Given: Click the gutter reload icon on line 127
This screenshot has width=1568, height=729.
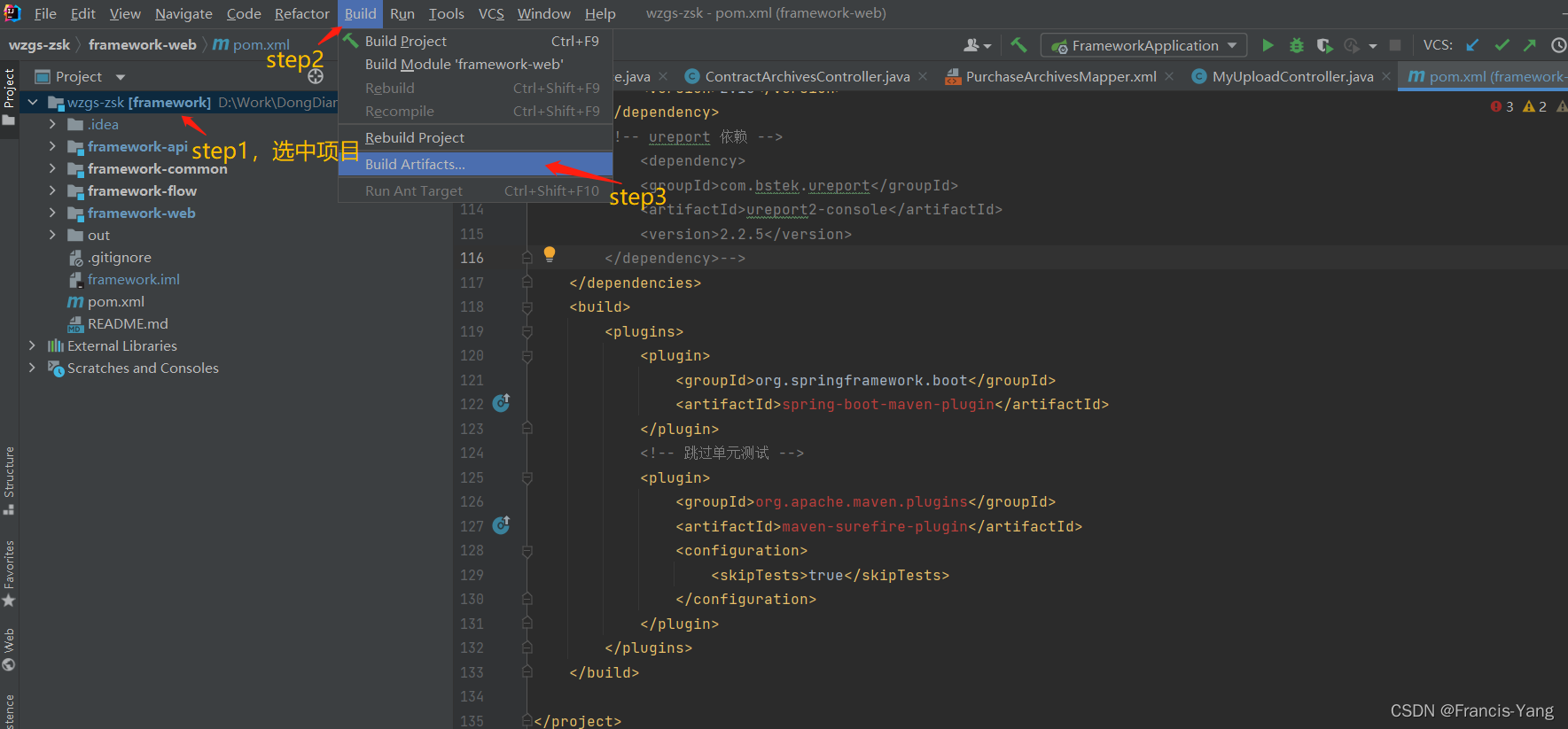Looking at the screenshot, I should [501, 525].
